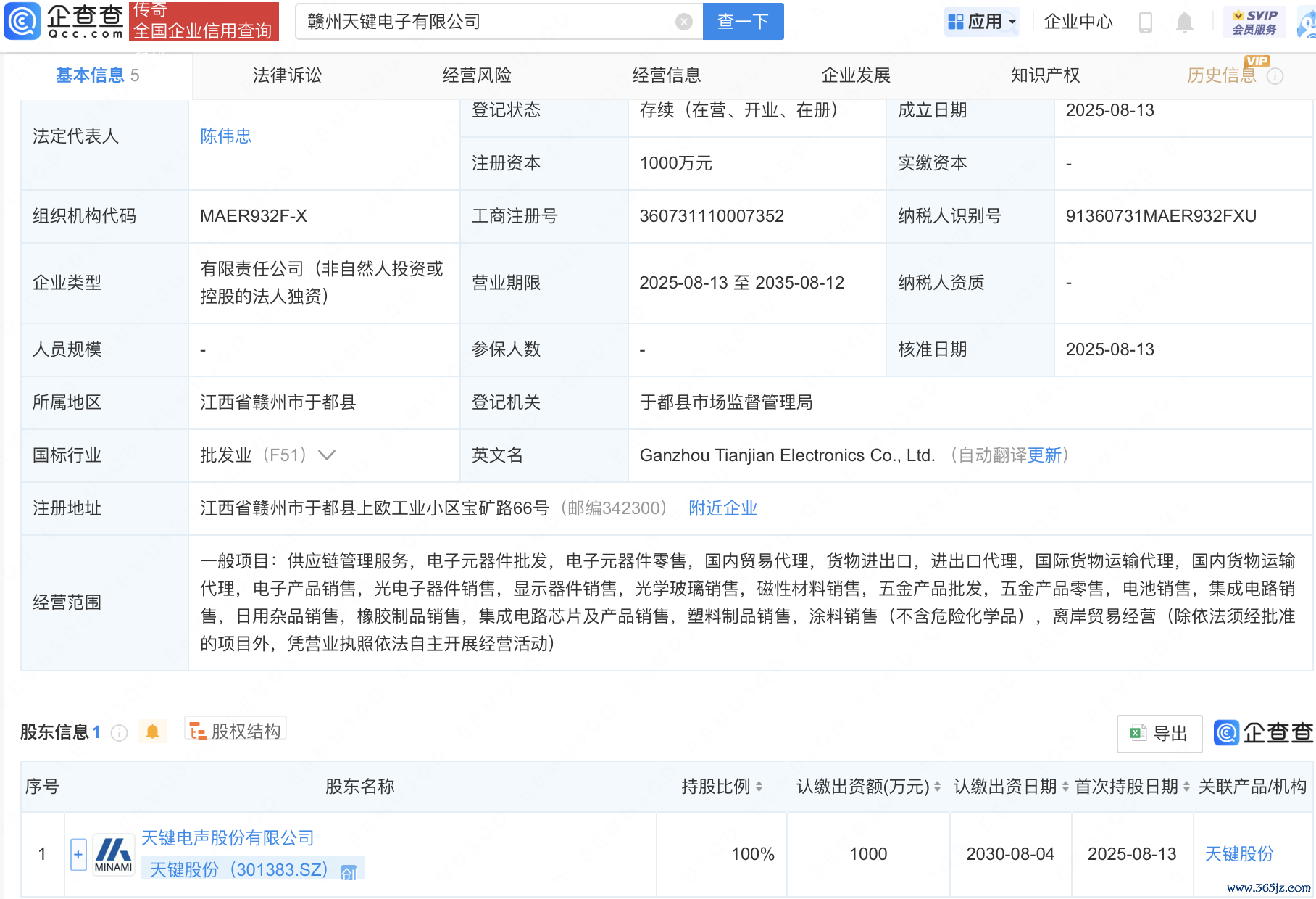Image resolution: width=1316 pixels, height=899 pixels.
Task: Sort by 认缴出资日期 column
Action: click(1065, 787)
